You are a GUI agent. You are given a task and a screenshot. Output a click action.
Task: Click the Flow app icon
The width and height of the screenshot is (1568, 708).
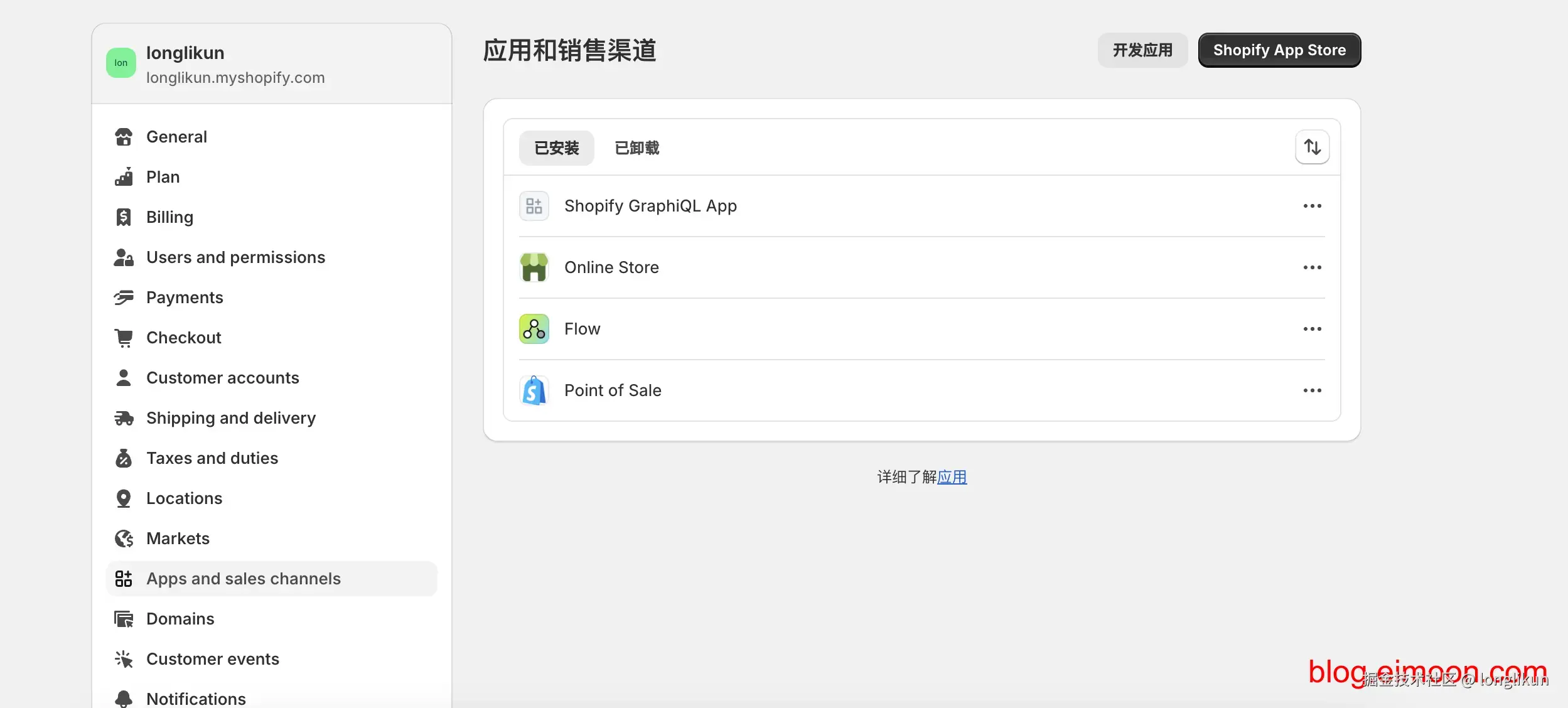534,328
